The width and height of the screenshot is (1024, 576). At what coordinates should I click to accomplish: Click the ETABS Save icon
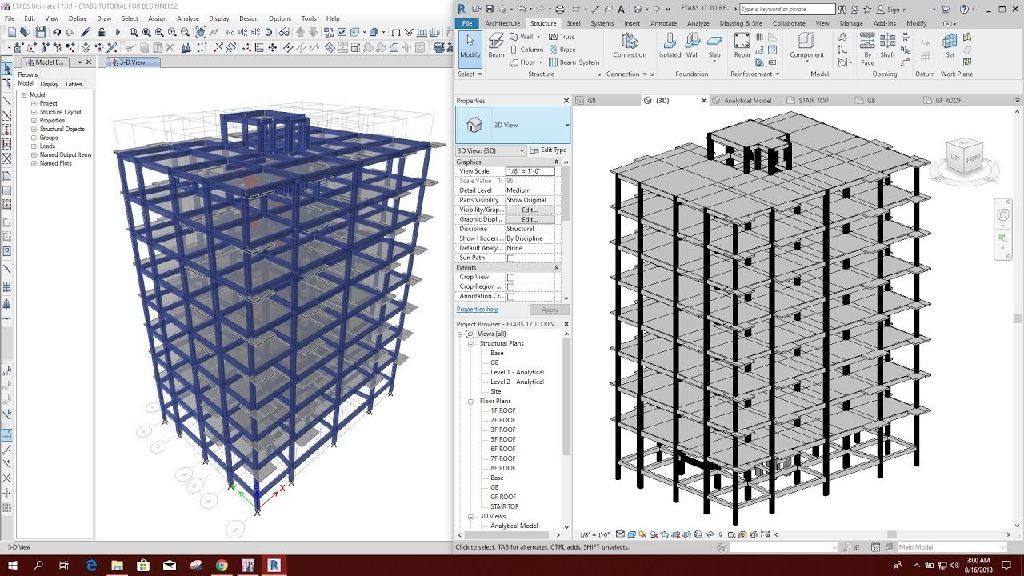click(40, 32)
